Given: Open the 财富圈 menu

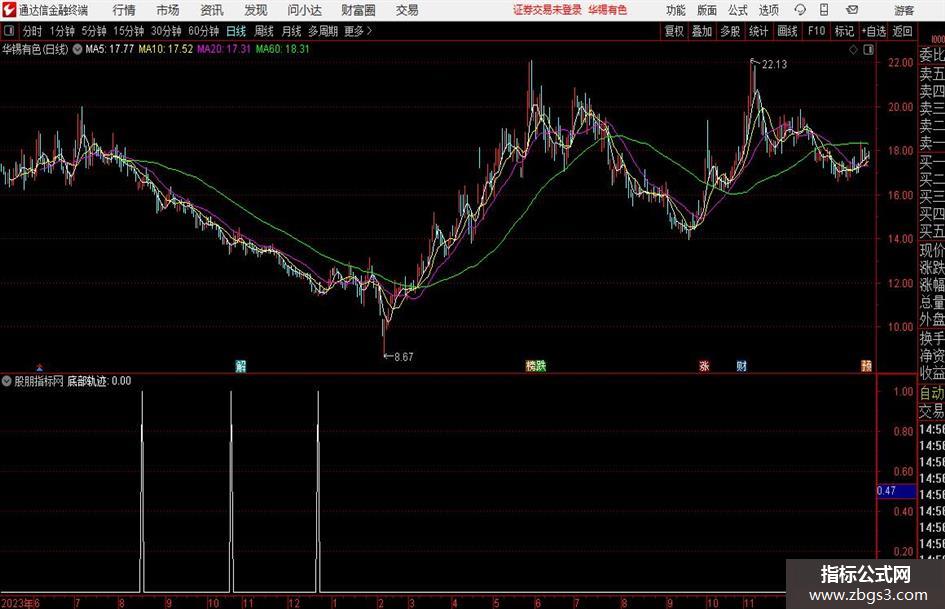Looking at the screenshot, I should [358, 10].
